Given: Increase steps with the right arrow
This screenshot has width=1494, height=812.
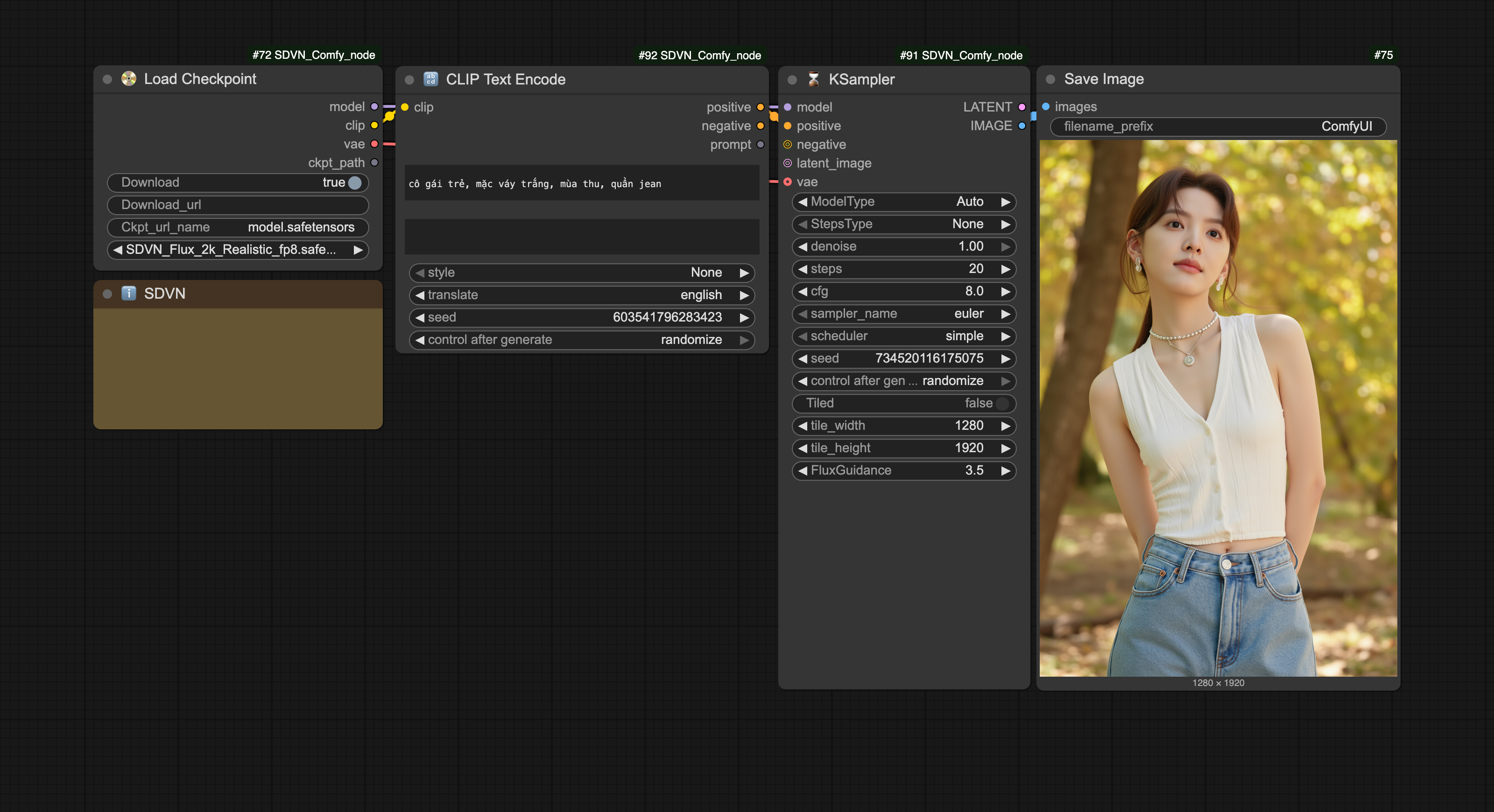Looking at the screenshot, I should tap(1006, 269).
